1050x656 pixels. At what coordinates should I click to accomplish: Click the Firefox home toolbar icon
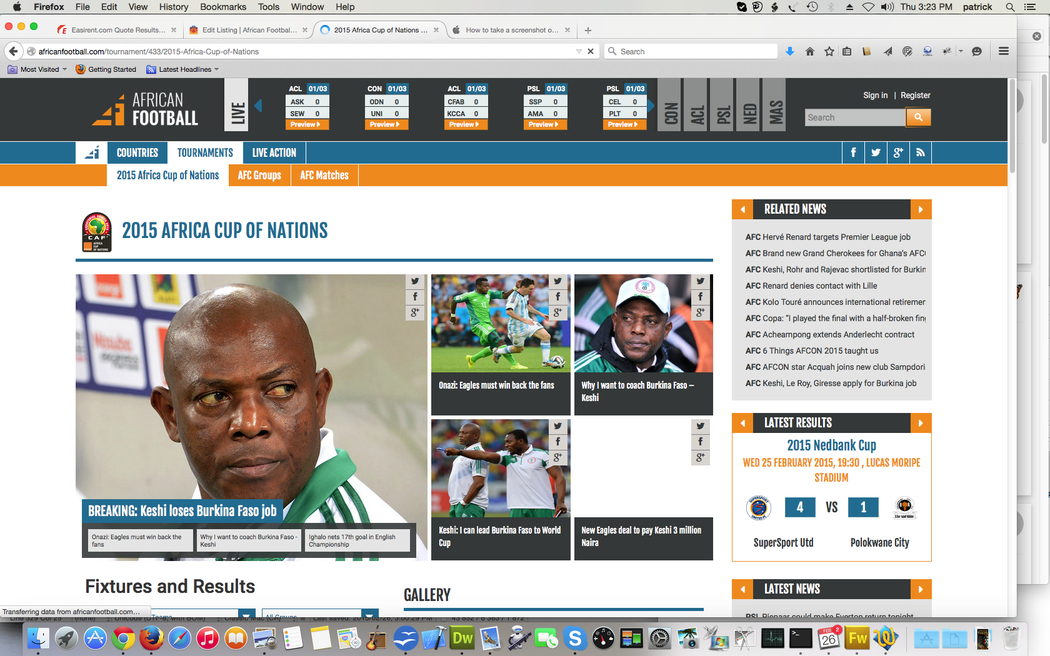point(809,51)
